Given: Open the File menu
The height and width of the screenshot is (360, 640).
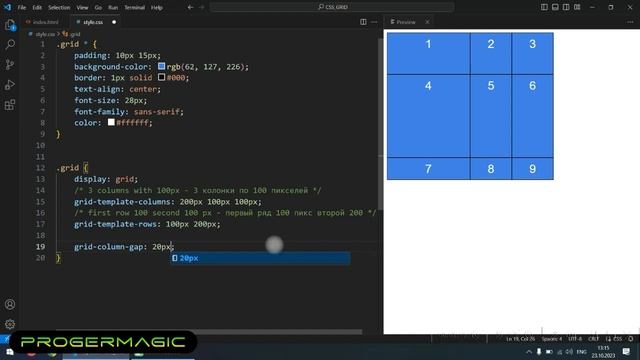Looking at the screenshot, I should click(x=22, y=7).
